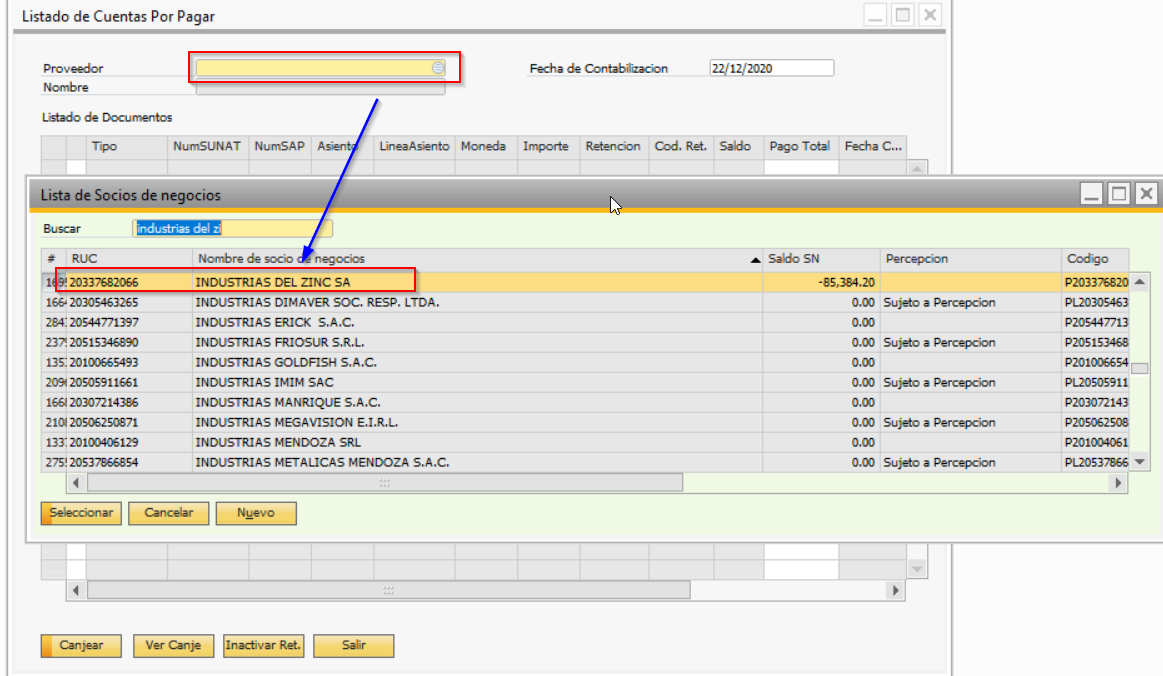The height and width of the screenshot is (676, 1163).
Task: Sort by Nombre de socio de negocios header
Action: click(478, 259)
